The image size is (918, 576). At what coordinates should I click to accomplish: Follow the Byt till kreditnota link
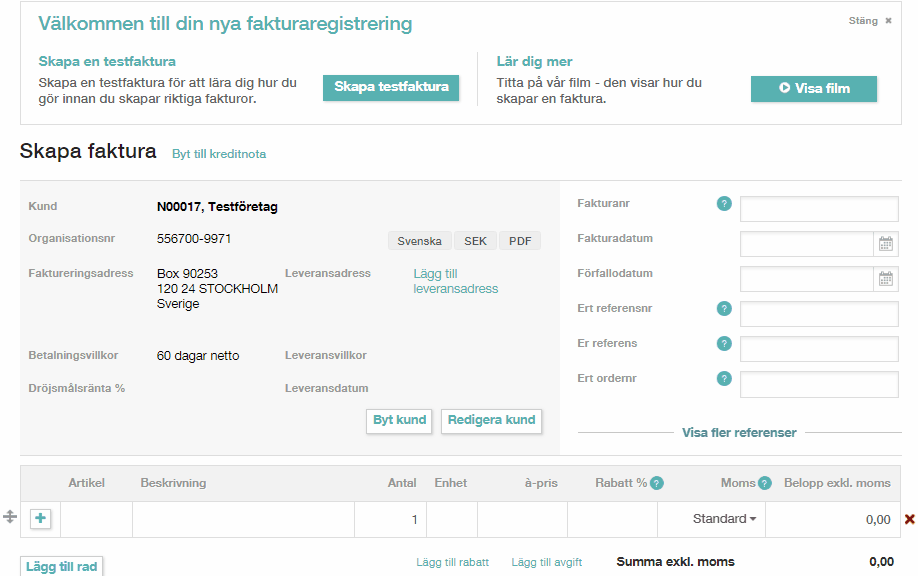(x=219, y=154)
